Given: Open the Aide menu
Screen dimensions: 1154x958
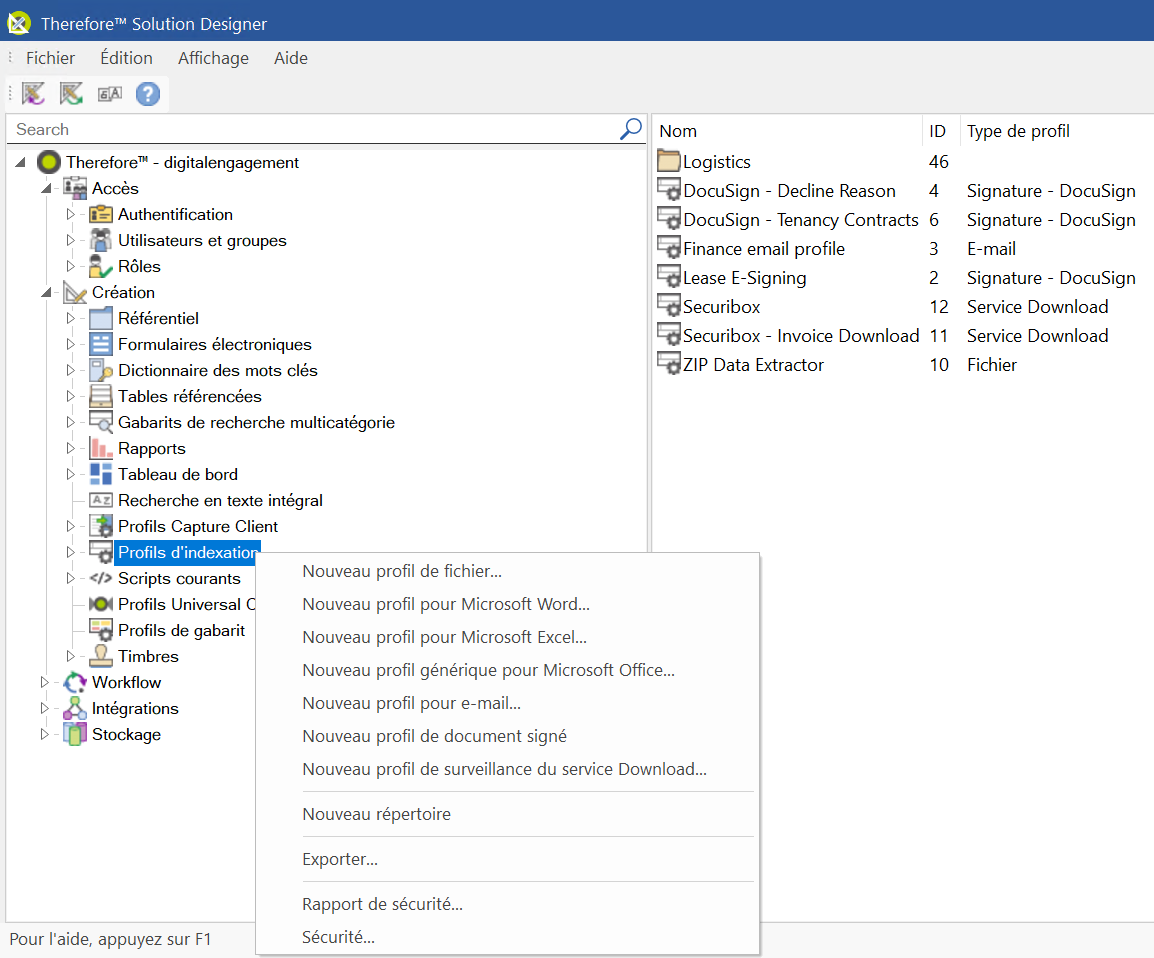Looking at the screenshot, I should pos(291,58).
